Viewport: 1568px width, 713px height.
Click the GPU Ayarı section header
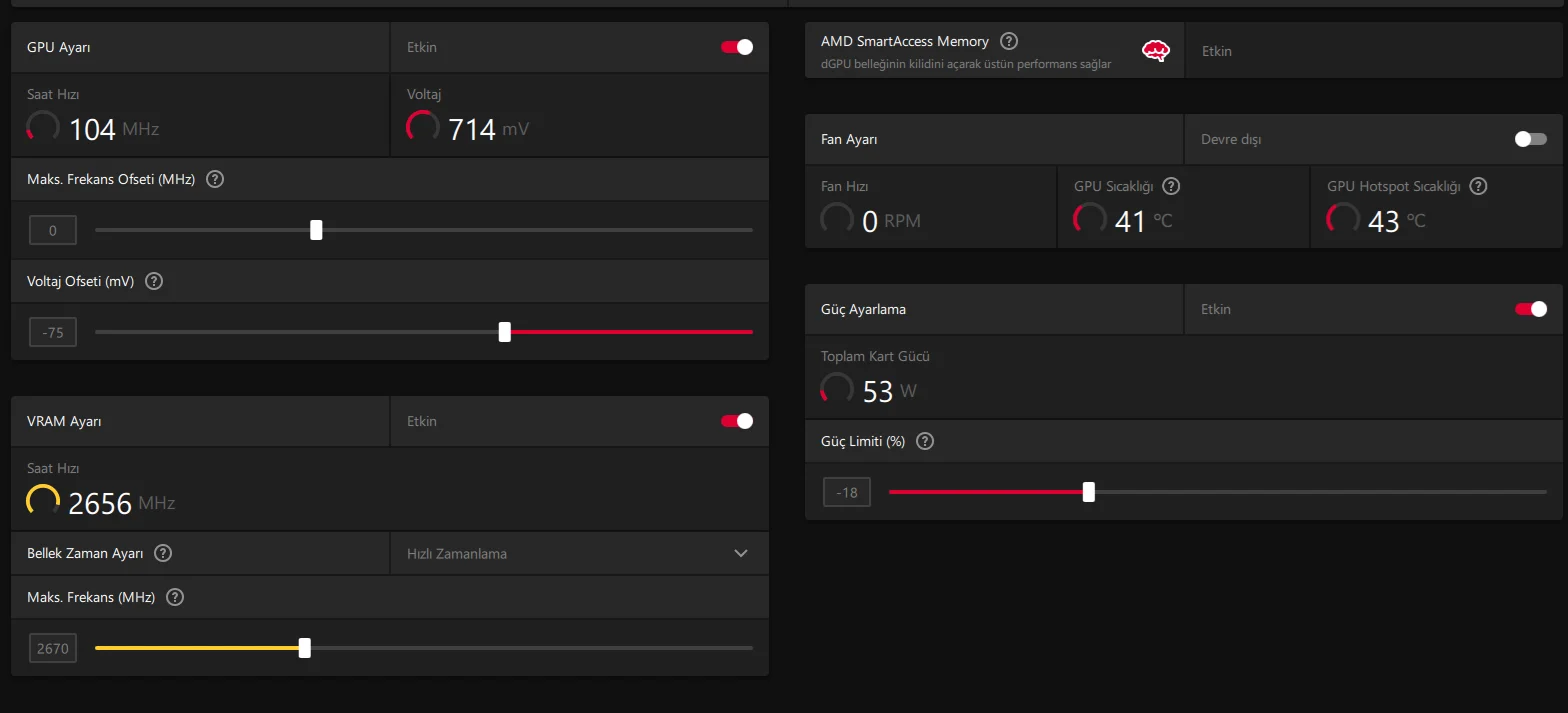(x=59, y=47)
